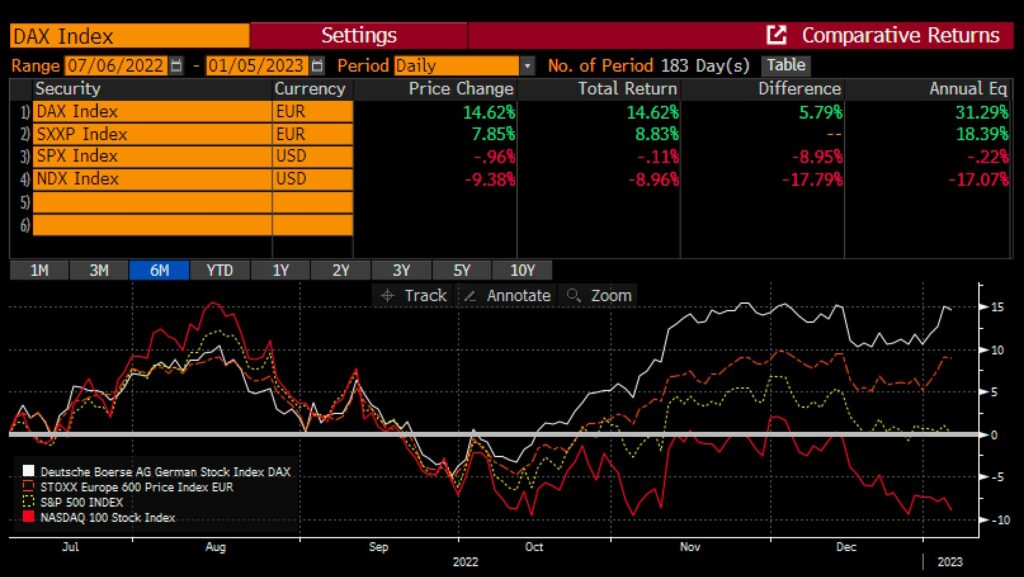Click DAX difference value 5.79%
Viewport: 1024px width, 577px height.
pos(821,112)
